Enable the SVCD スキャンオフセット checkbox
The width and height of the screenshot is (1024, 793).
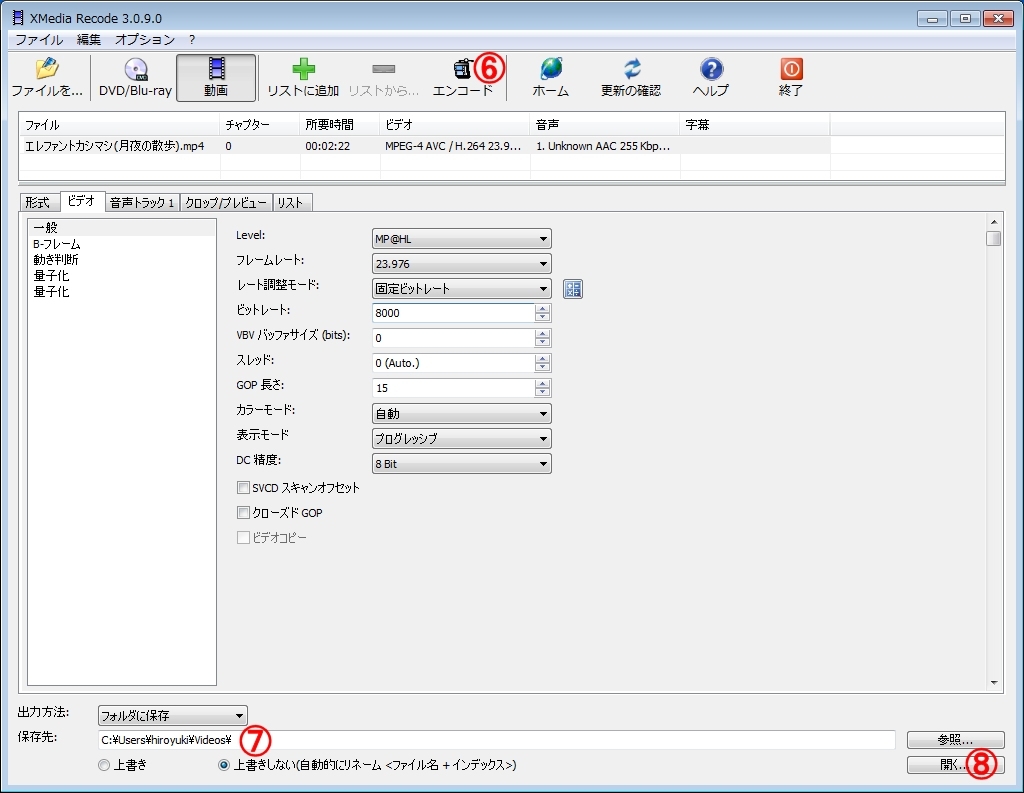[243, 488]
